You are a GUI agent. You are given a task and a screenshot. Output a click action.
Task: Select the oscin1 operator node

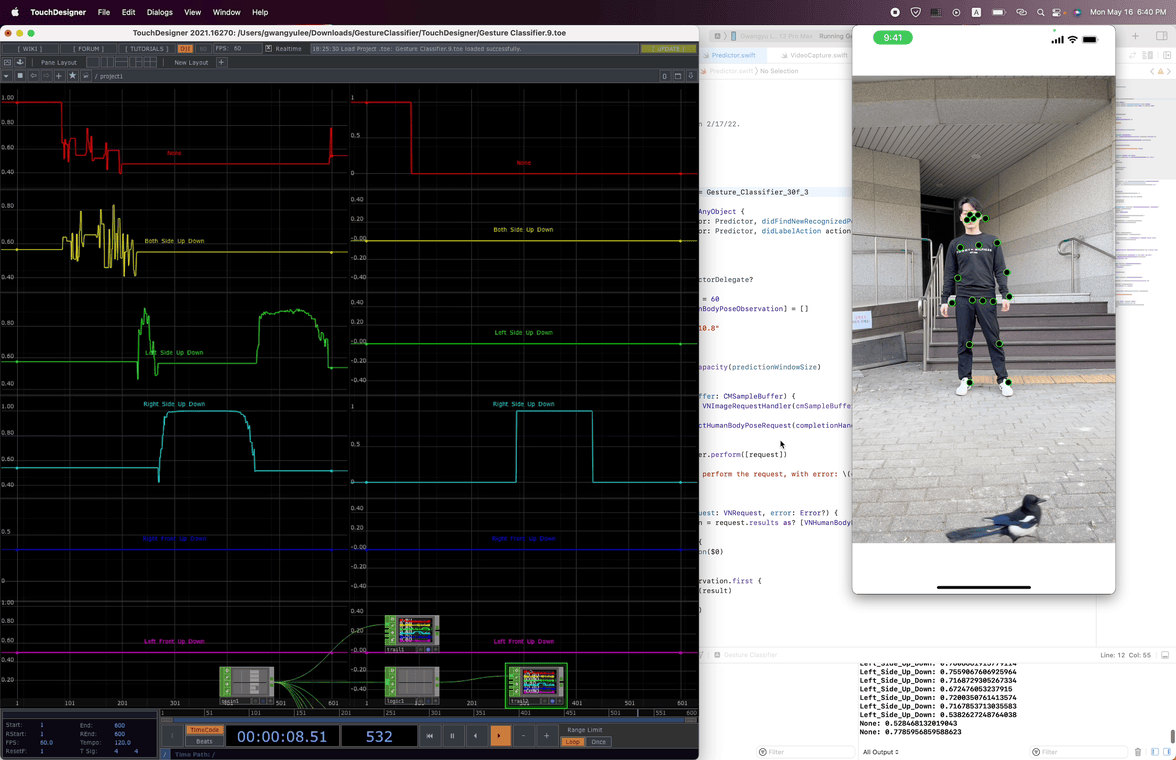click(x=247, y=685)
